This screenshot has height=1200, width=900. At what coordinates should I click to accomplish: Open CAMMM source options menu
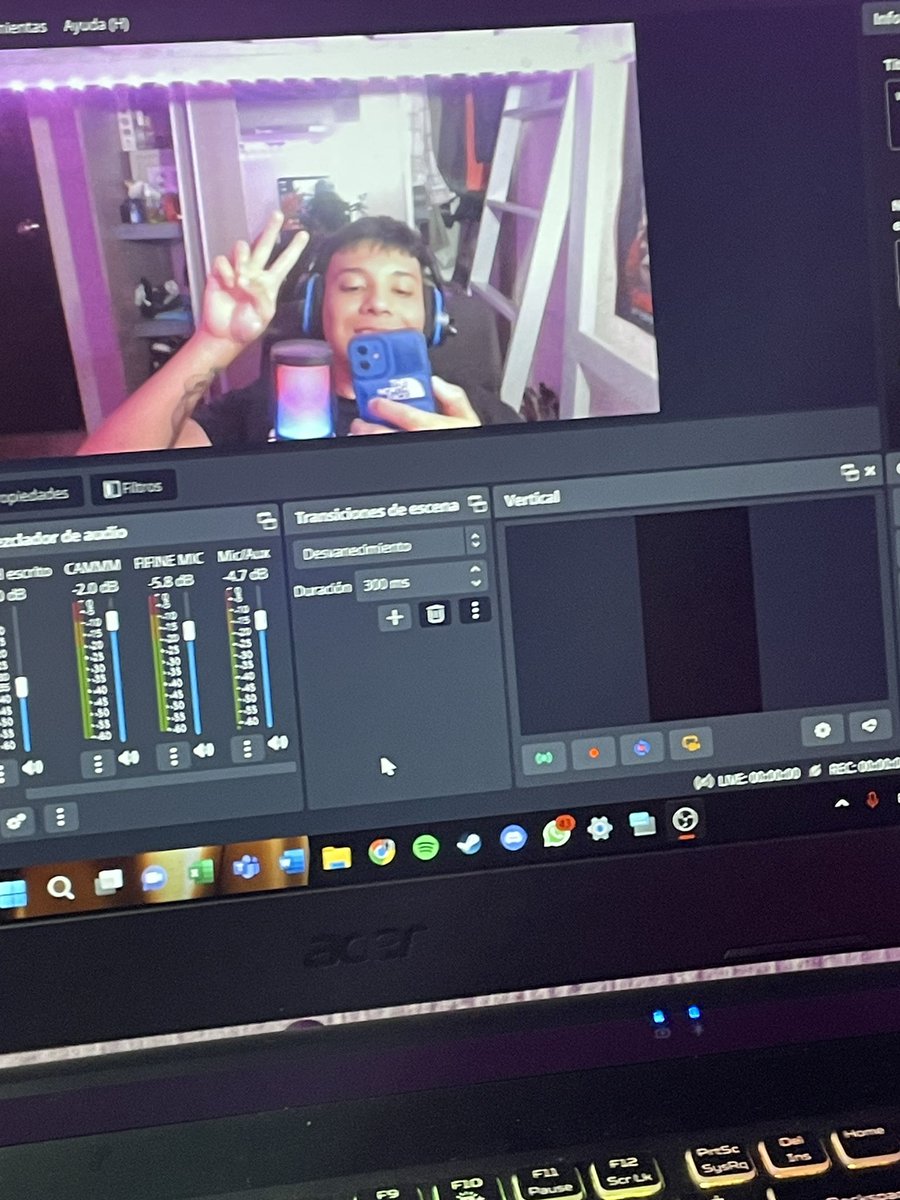tap(97, 763)
